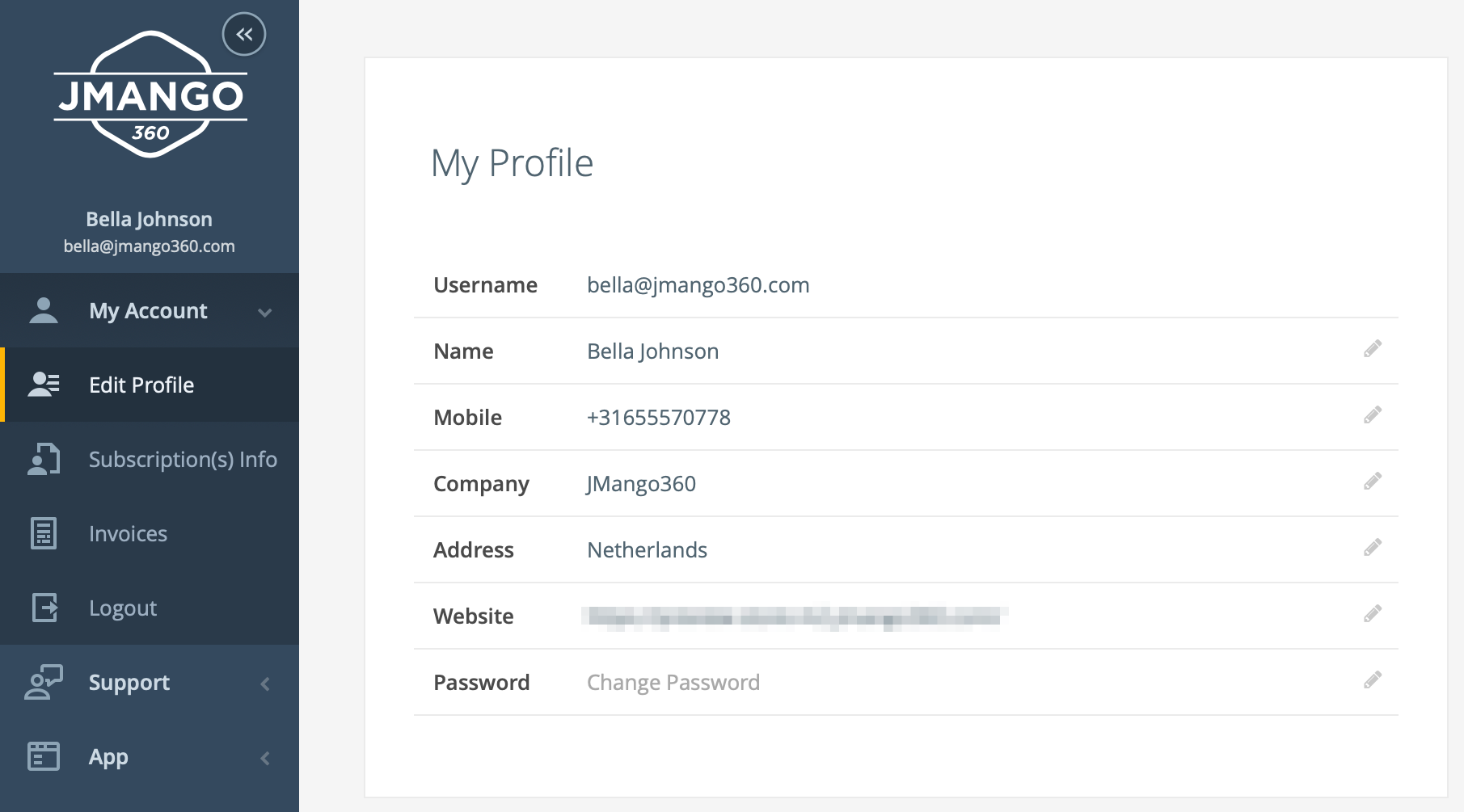Click the blurred Website value
This screenshot has width=1464, height=812.
pos(794,618)
